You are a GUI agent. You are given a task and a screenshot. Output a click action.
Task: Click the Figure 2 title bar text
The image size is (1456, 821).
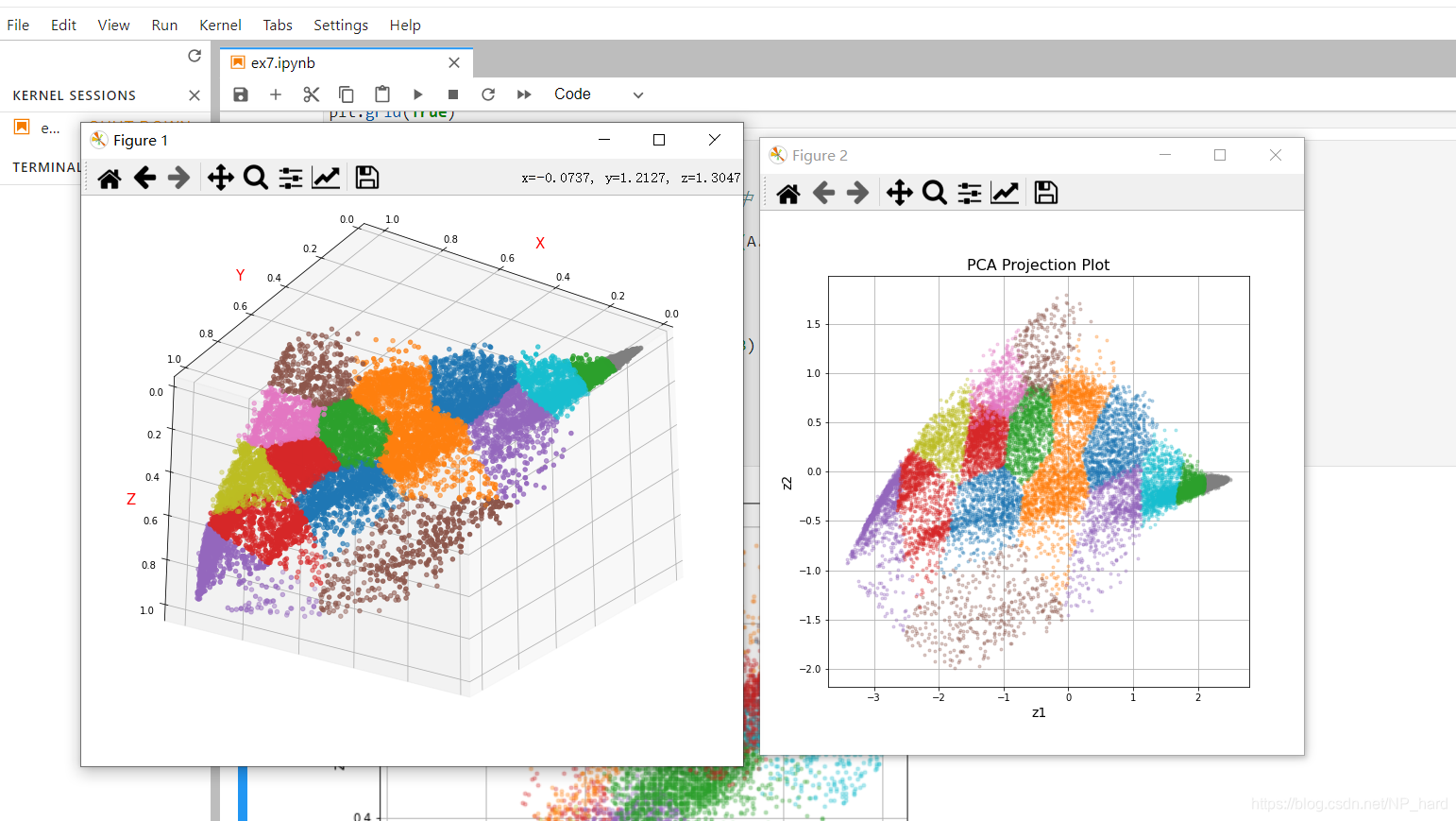tap(820, 156)
